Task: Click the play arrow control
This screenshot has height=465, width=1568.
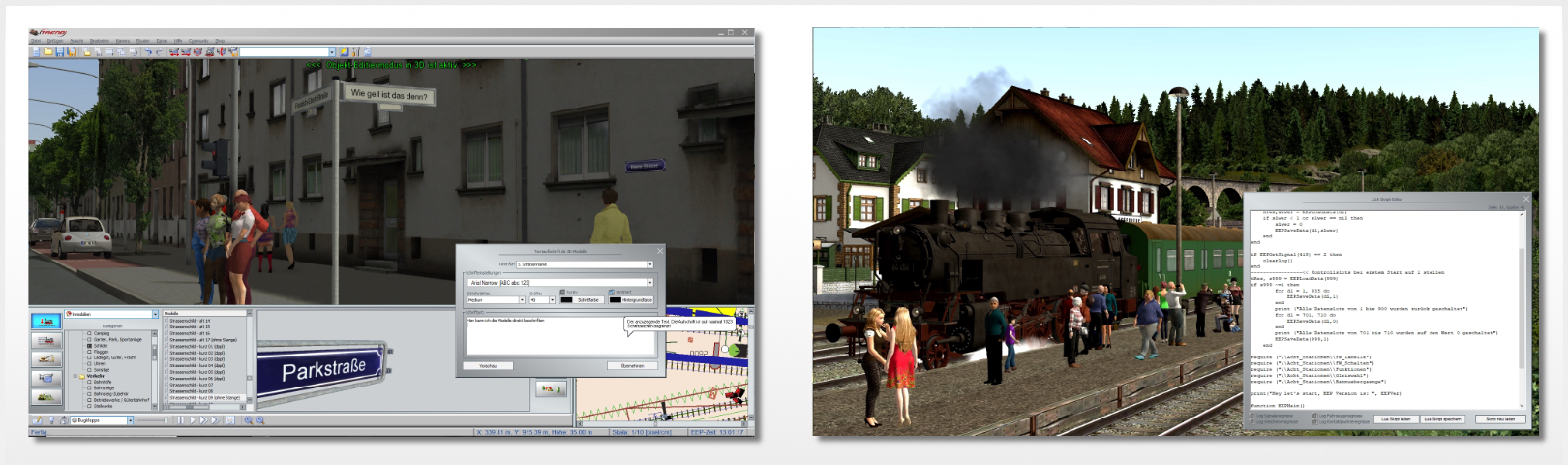Action: (193, 420)
